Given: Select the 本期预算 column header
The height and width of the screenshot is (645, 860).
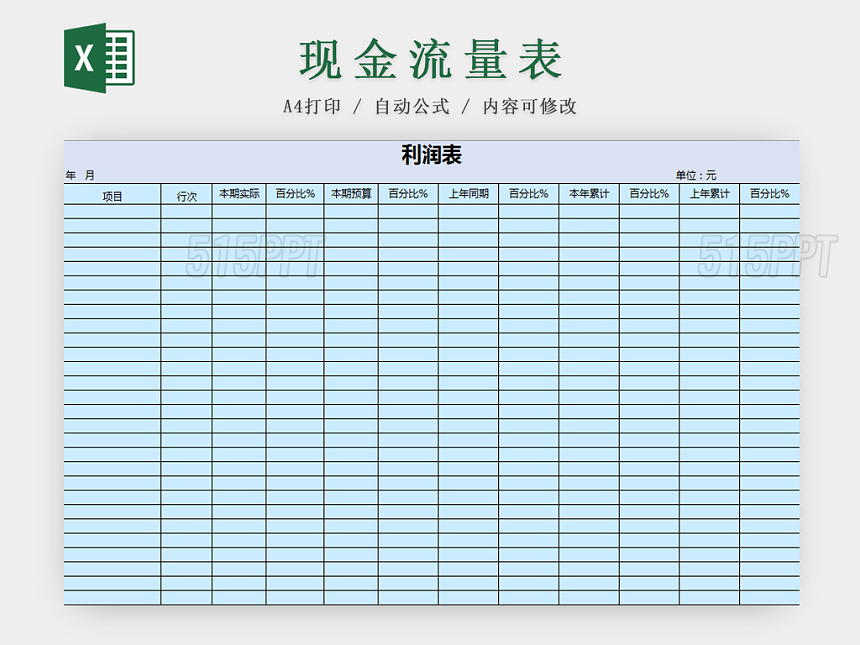Looking at the screenshot, I should pos(352,194).
